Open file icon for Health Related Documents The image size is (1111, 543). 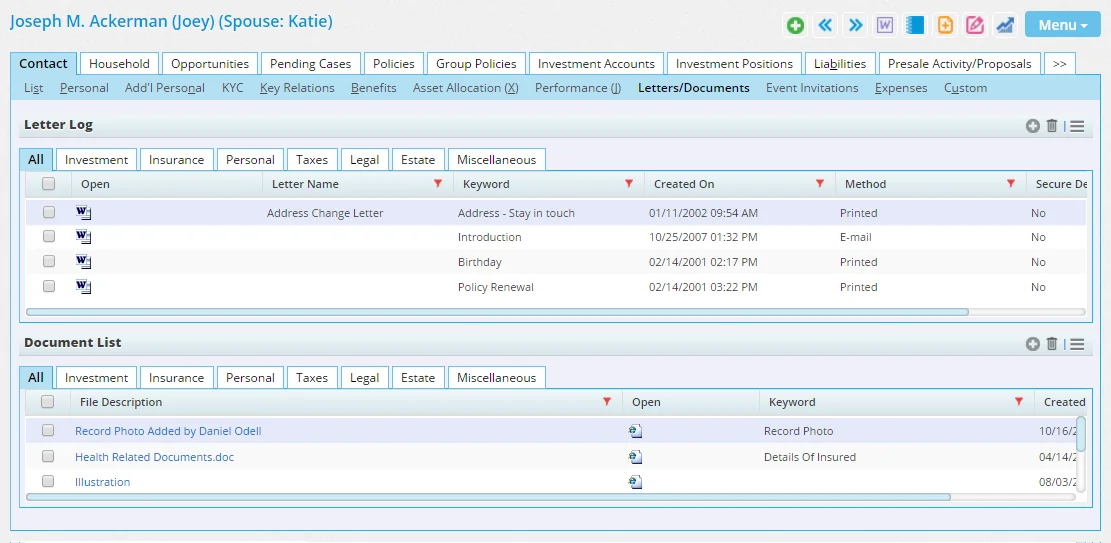635,457
